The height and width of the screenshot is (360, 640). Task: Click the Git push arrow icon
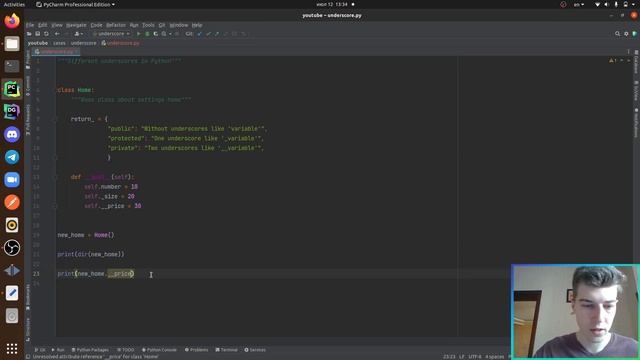[217, 34]
